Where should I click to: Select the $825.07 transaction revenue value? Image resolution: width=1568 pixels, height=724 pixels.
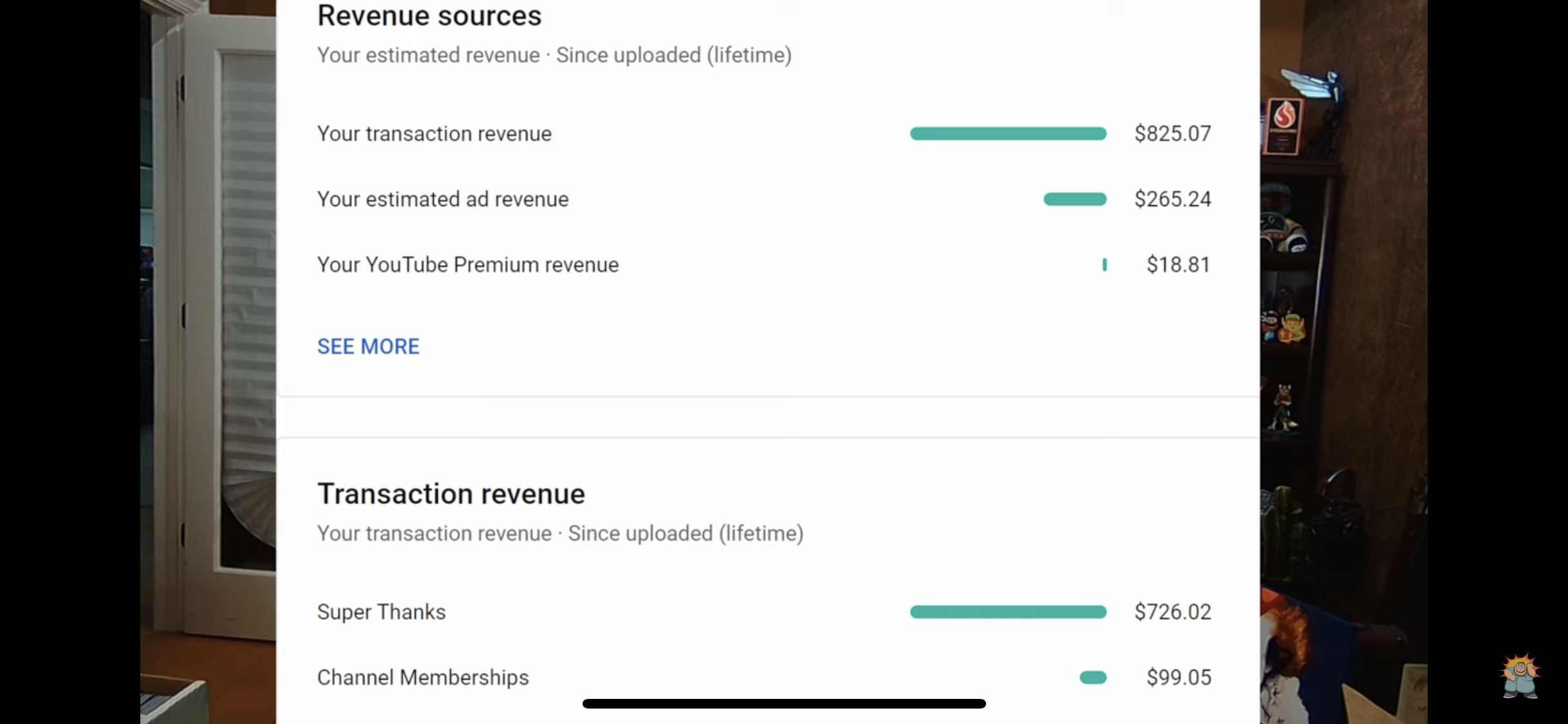coord(1173,133)
